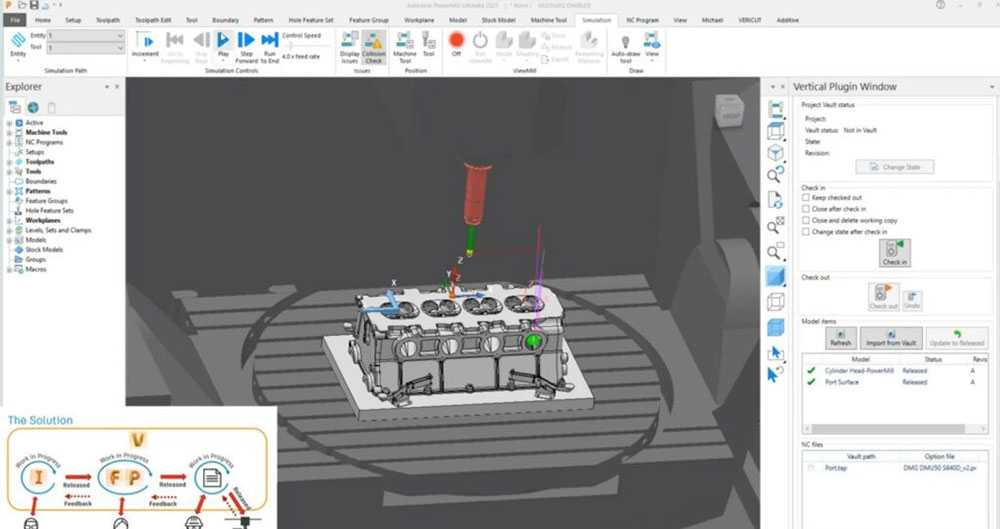Image resolution: width=1000 pixels, height=529 pixels.
Task: Select Cylinder Head-PowerMill model row
Action: pos(895,371)
